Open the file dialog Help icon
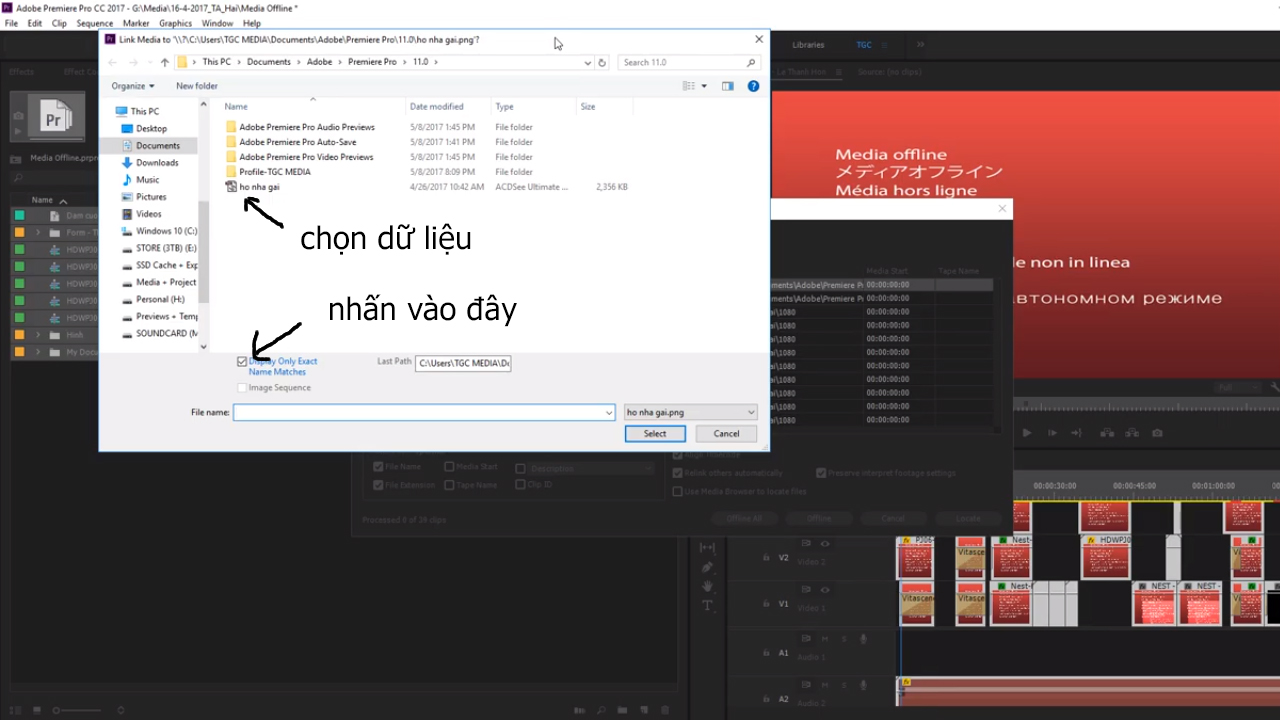Screen dimensions: 1280x720 tap(753, 86)
